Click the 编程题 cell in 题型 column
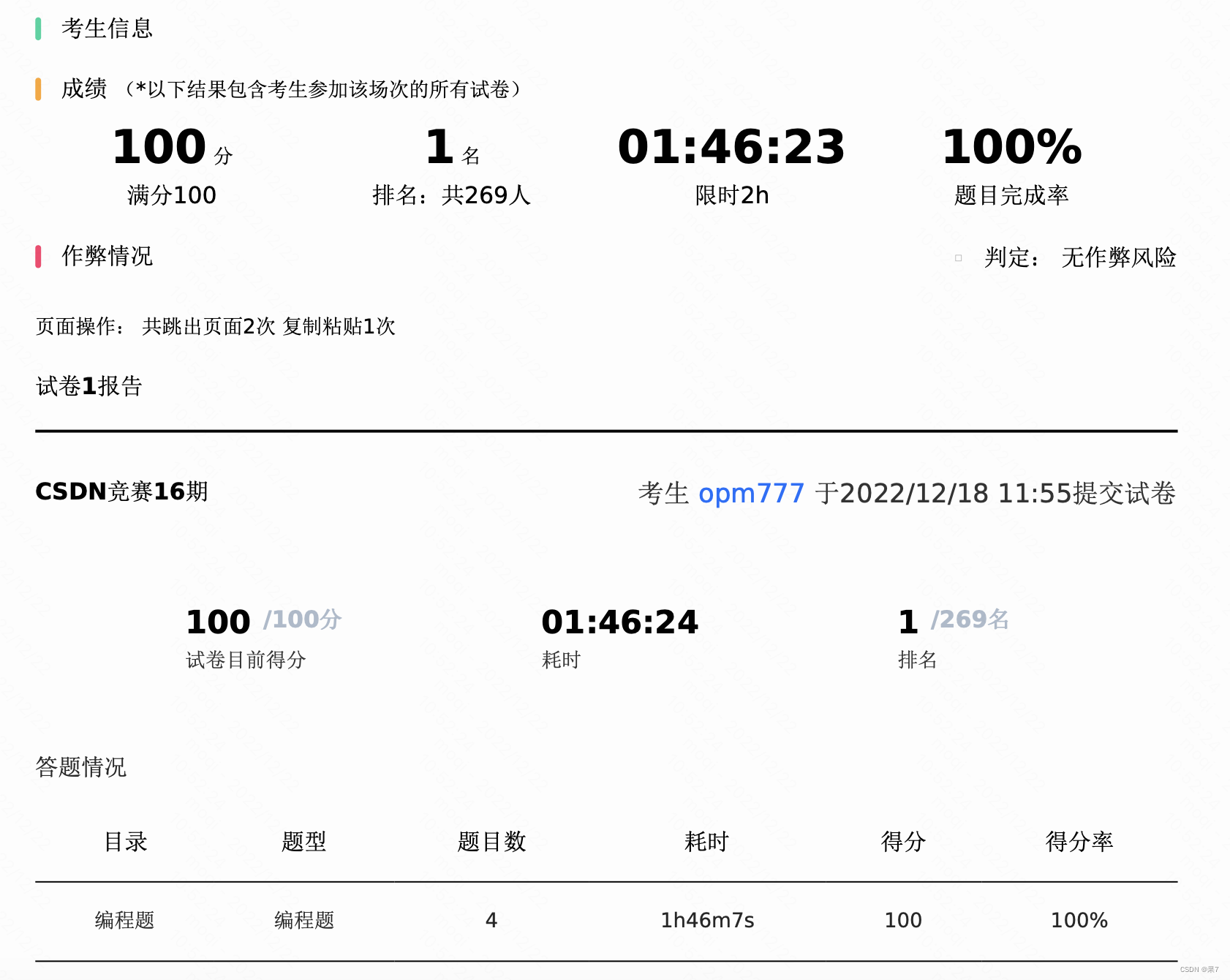The height and width of the screenshot is (980, 1230). click(x=303, y=920)
